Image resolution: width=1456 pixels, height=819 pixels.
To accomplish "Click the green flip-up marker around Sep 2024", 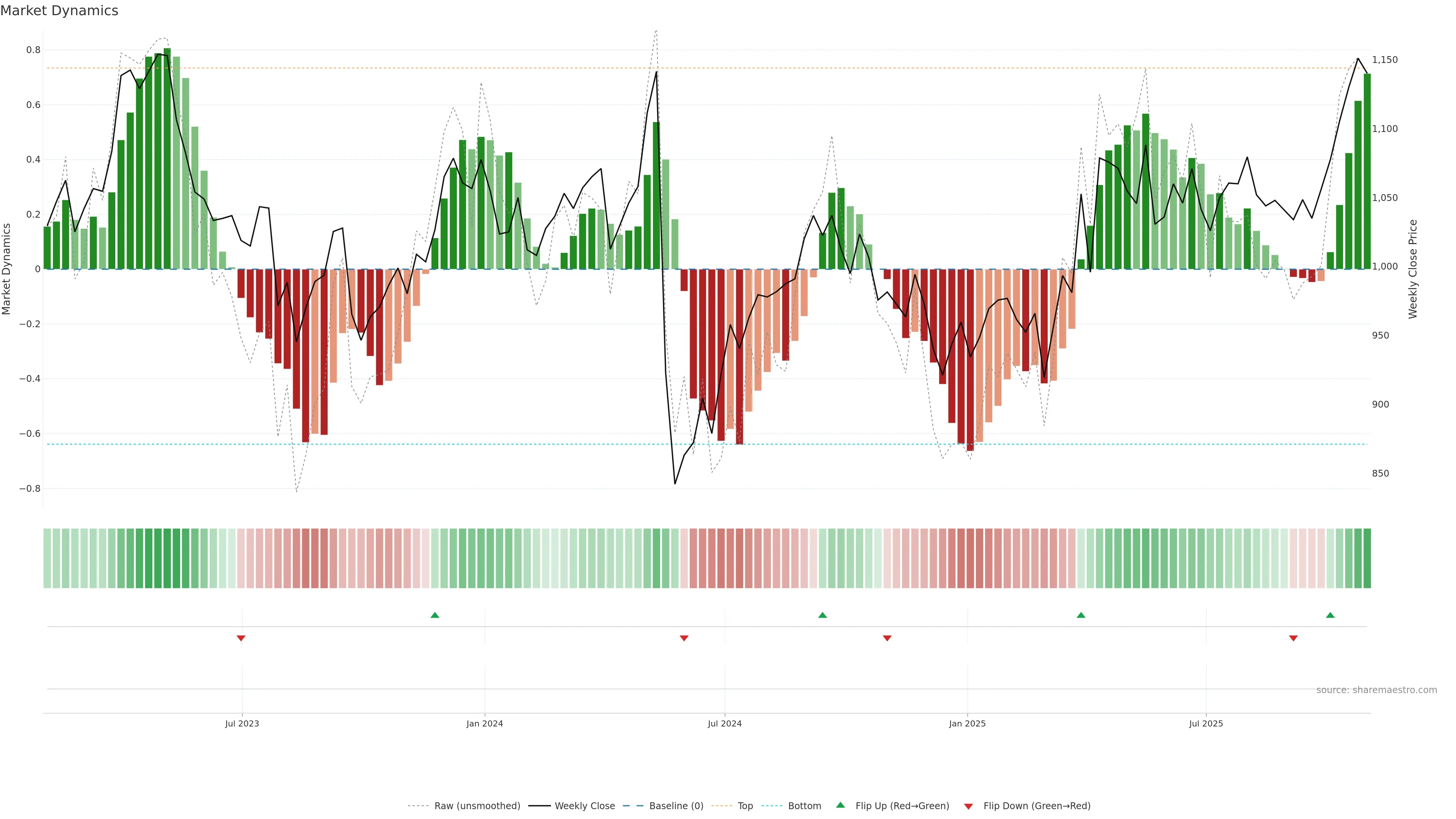I will pos(822,615).
